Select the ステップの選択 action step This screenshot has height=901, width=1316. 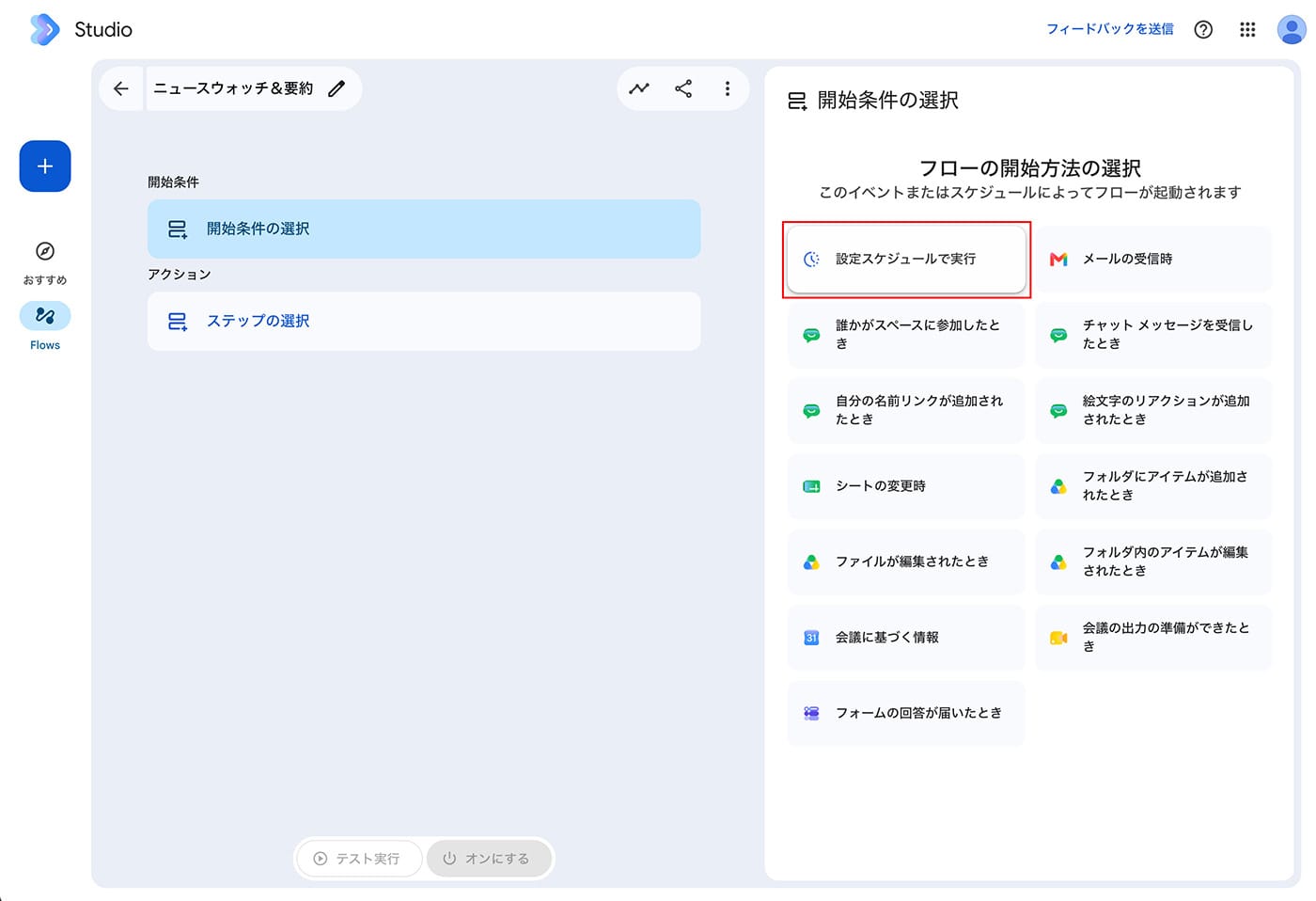click(x=424, y=321)
